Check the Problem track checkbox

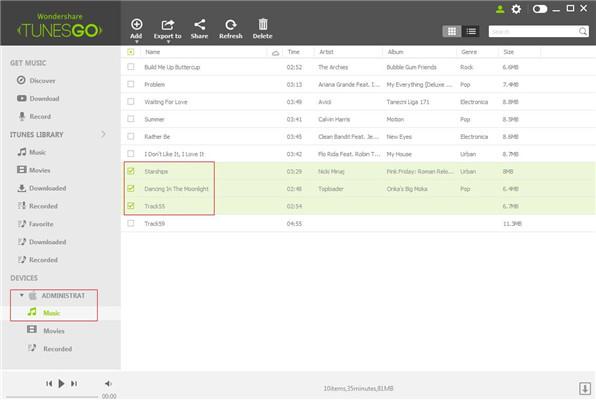pos(131,84)
